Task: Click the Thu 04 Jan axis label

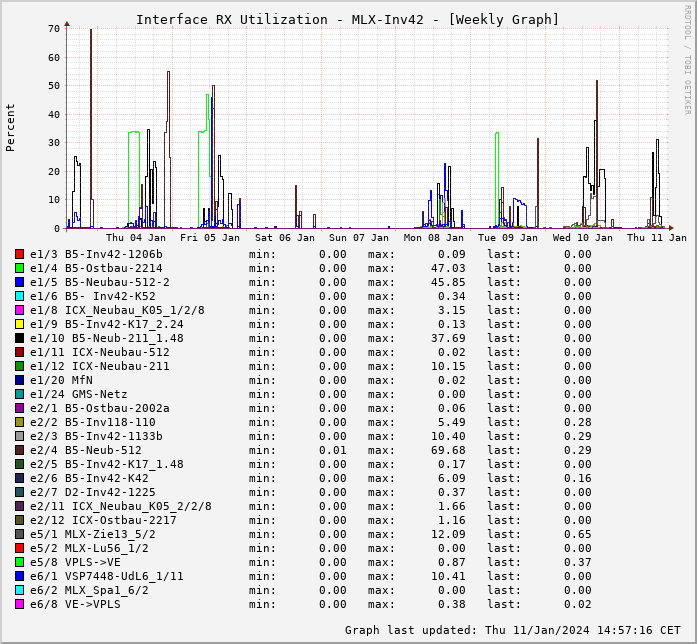Action: click(136, 238)
